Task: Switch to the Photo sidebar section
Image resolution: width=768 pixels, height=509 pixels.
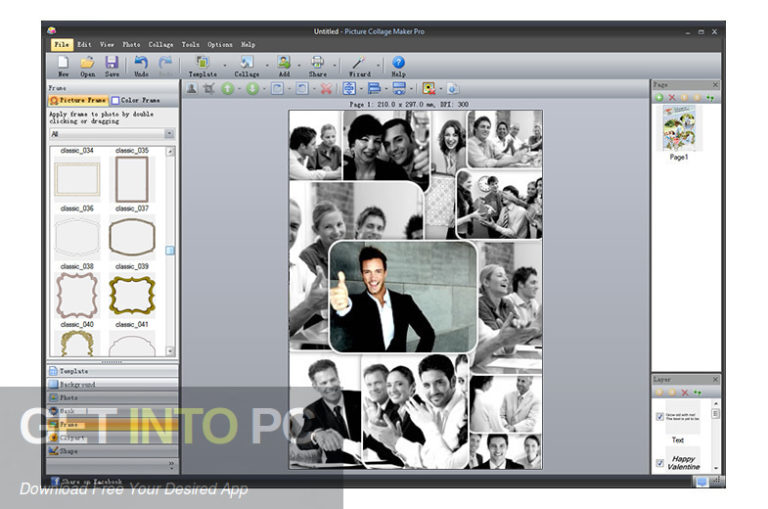Action: (x=113, y=398)
